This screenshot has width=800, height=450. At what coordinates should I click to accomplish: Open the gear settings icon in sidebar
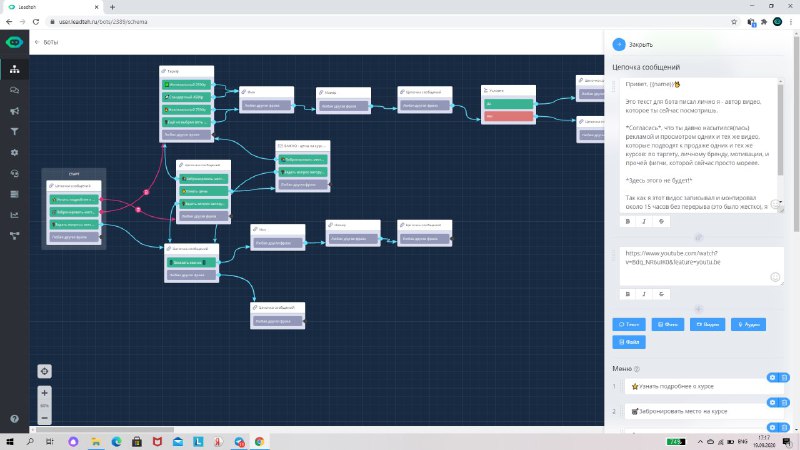coord(14,153)
